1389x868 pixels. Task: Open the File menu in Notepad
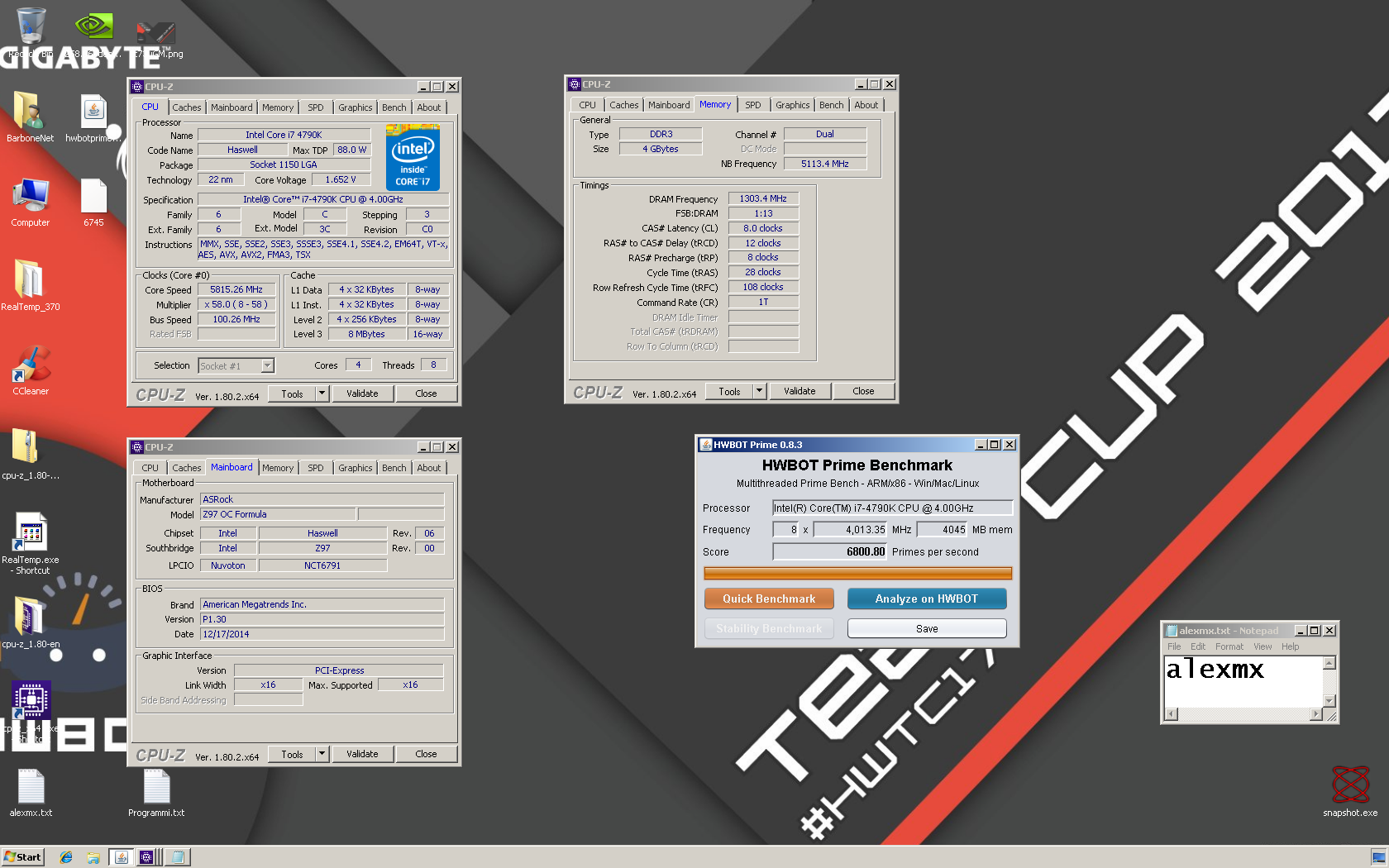coord(1174,646)
